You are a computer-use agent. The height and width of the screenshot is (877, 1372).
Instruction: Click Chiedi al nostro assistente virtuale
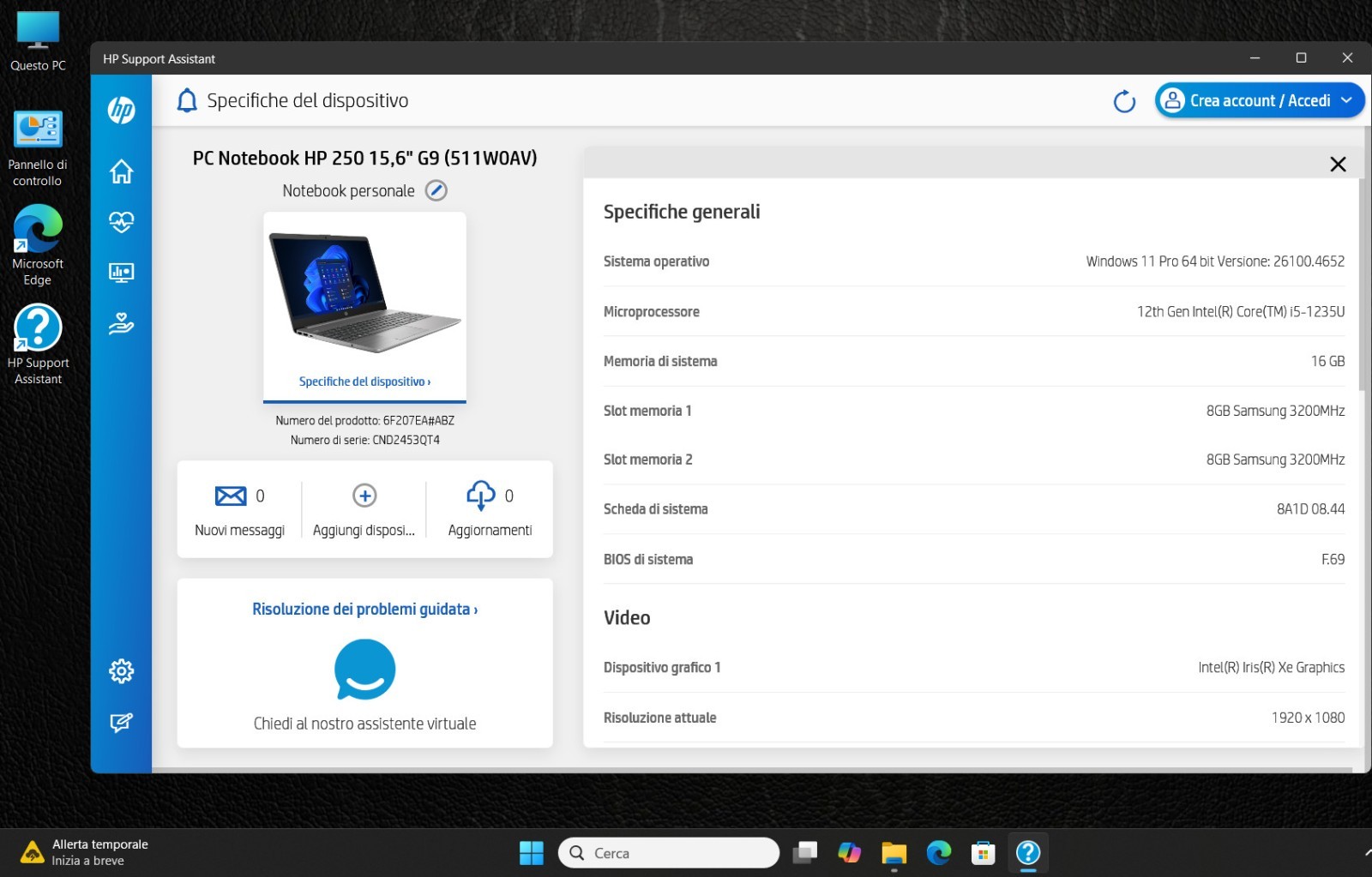click(x=364, y=724)
